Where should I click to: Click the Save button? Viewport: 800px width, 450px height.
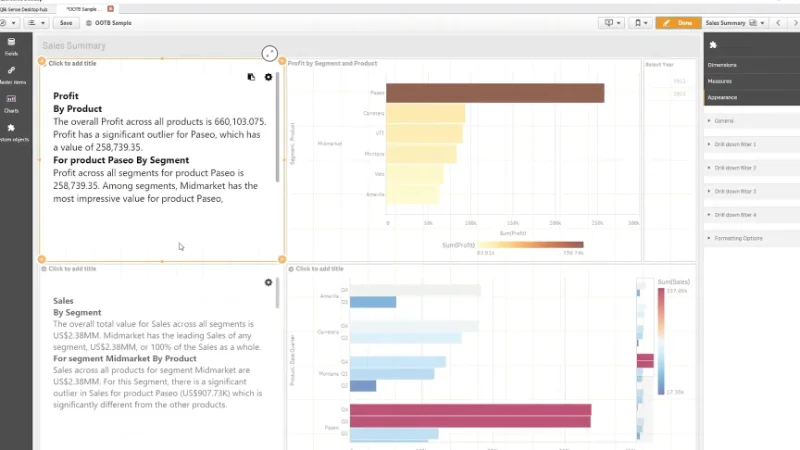66,23
